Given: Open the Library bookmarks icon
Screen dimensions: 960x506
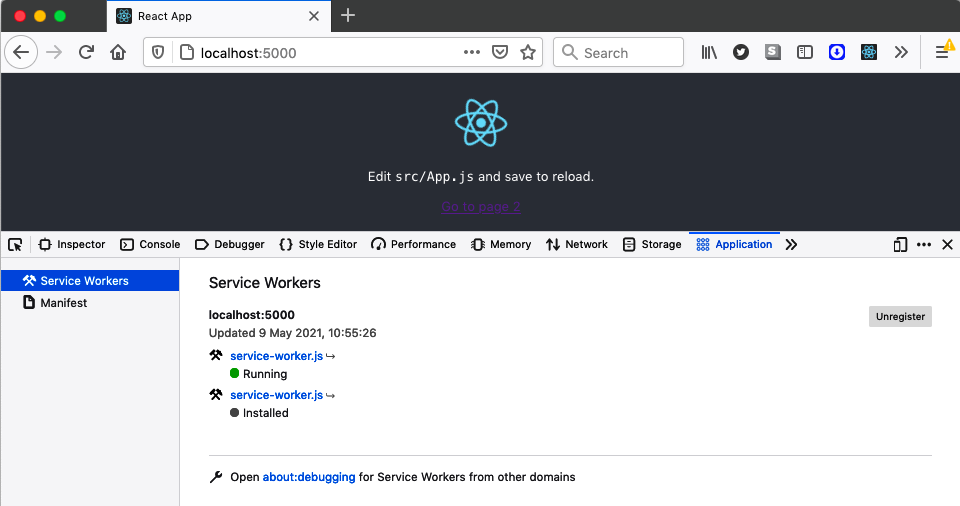Looking at the screenshot, I should point(709,53).
